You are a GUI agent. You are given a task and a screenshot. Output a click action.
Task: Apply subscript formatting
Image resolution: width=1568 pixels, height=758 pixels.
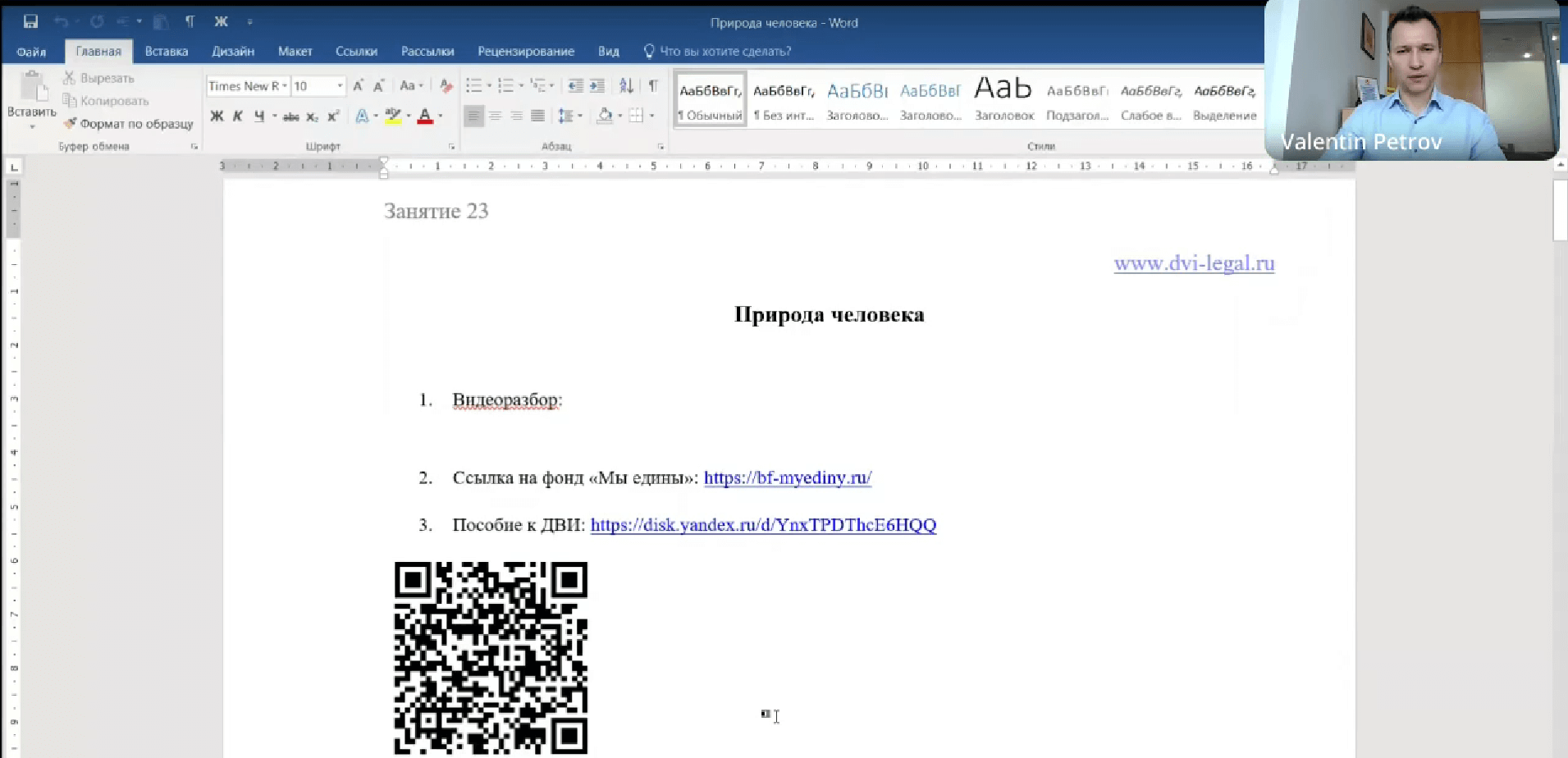click(x=313, y=116)
